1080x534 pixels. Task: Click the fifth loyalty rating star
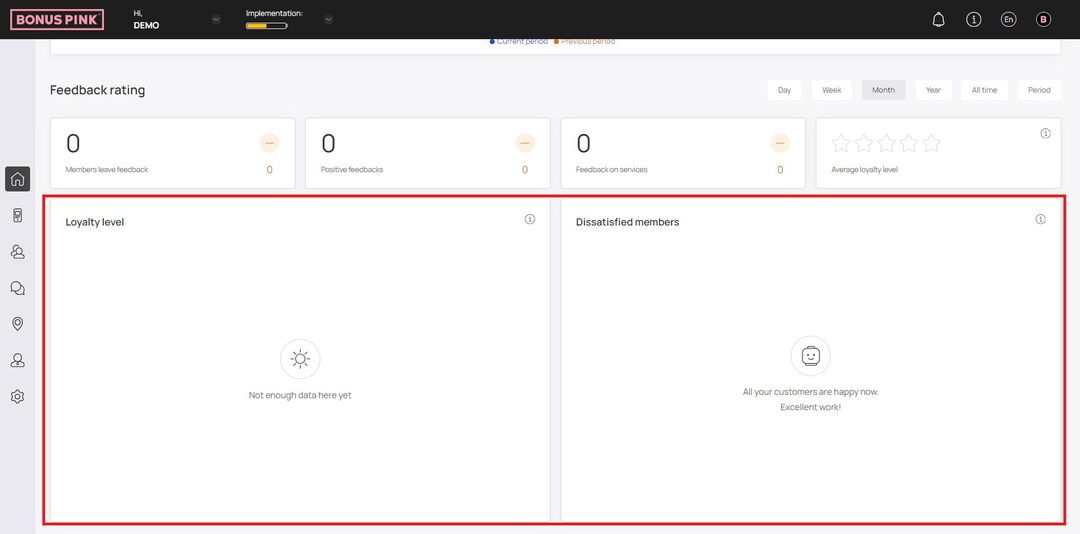pyautogui.click(x=931, y=143)
